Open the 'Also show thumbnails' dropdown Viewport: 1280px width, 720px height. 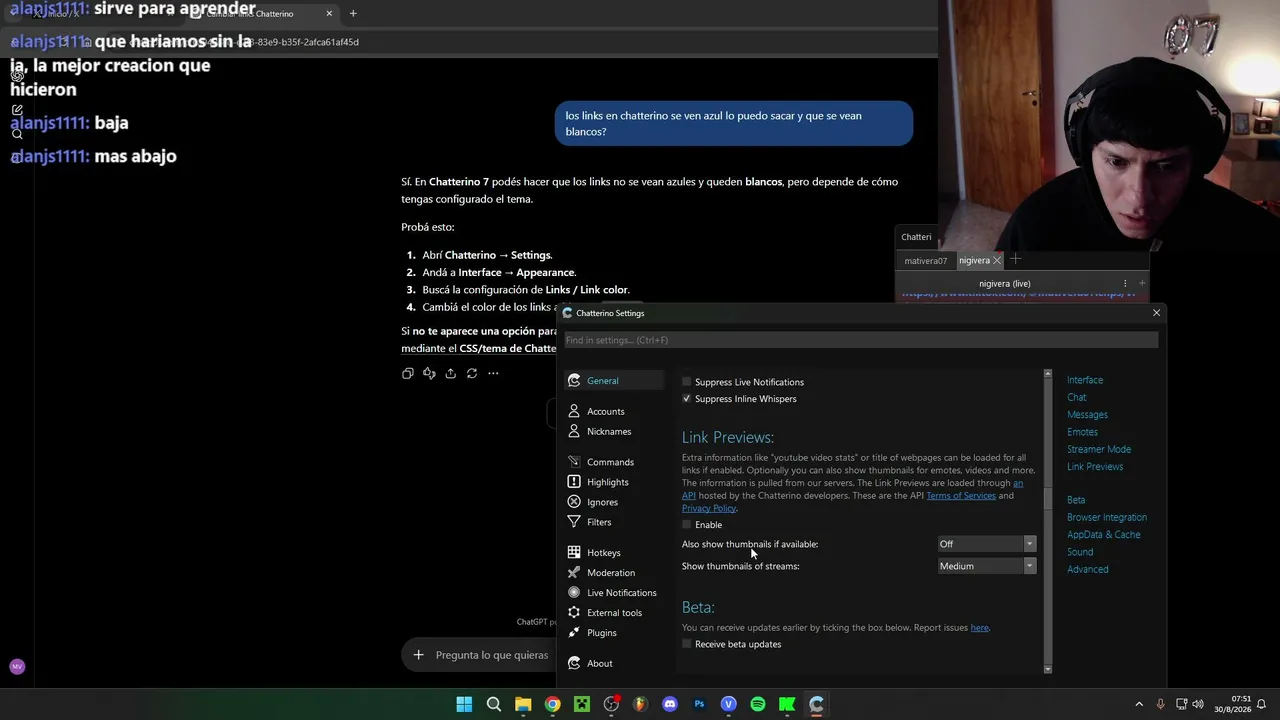[x=986, y=544]
